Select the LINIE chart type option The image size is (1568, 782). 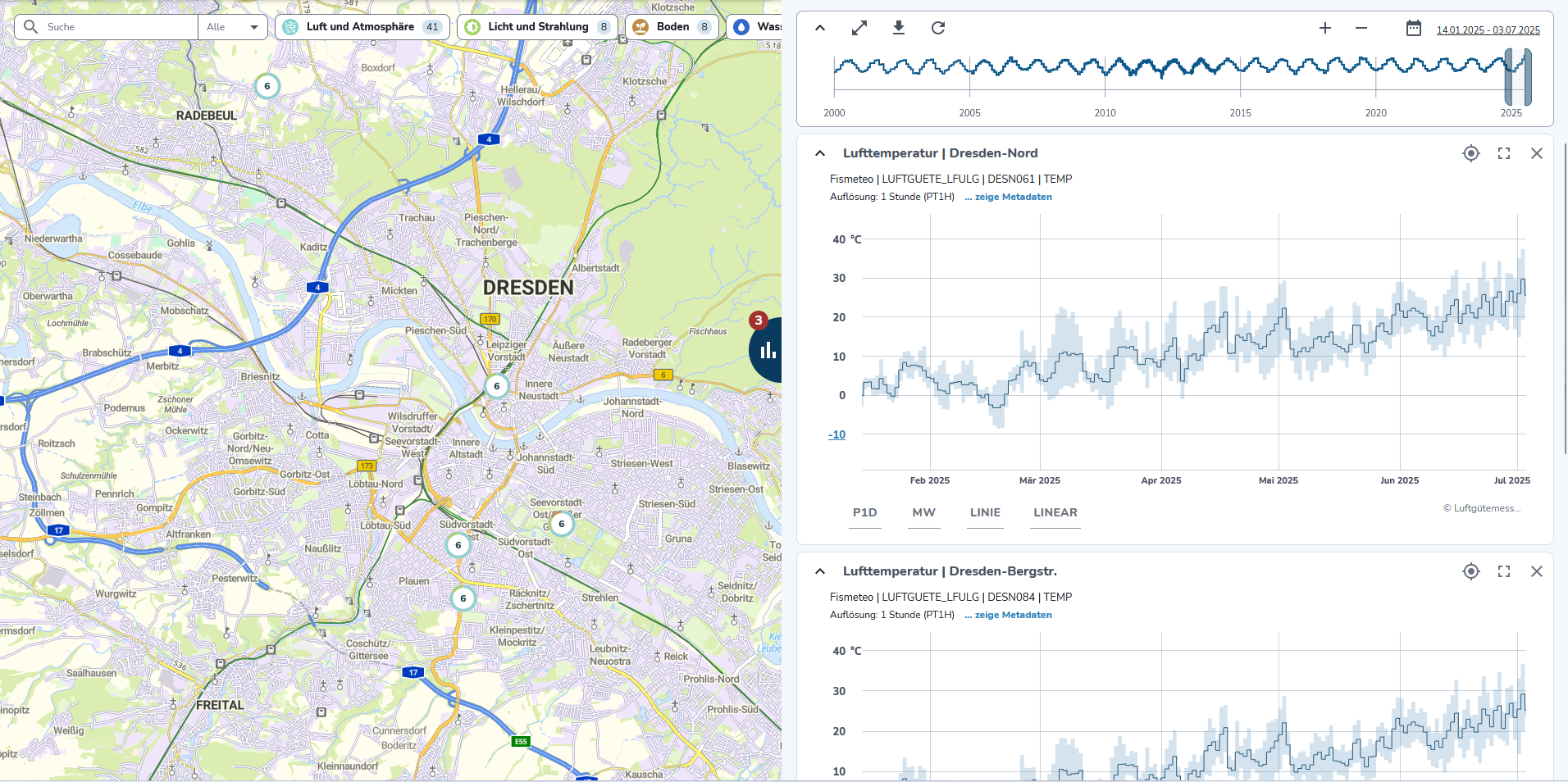985,513
